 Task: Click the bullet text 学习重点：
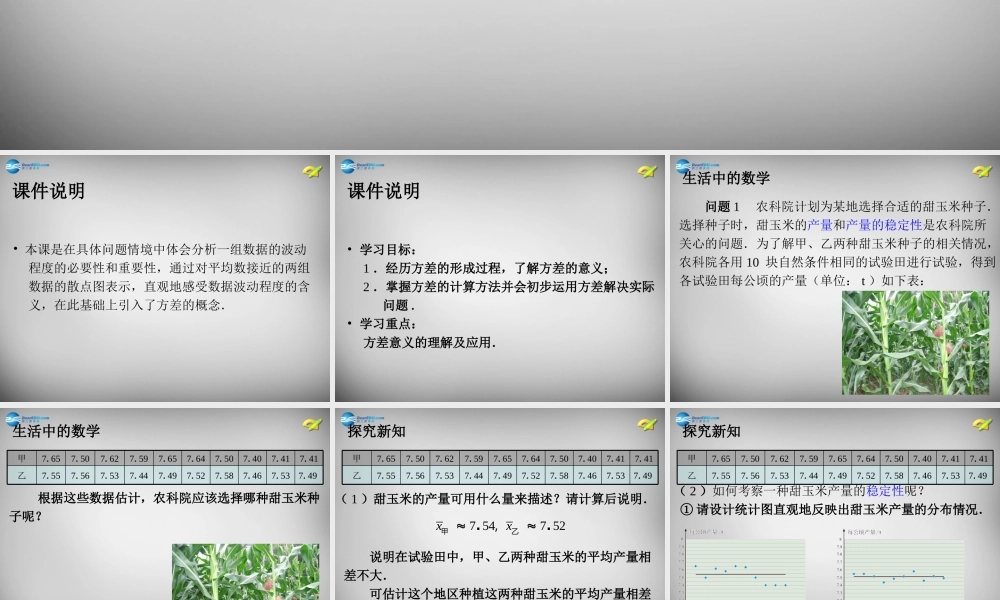tap(388, 324)
